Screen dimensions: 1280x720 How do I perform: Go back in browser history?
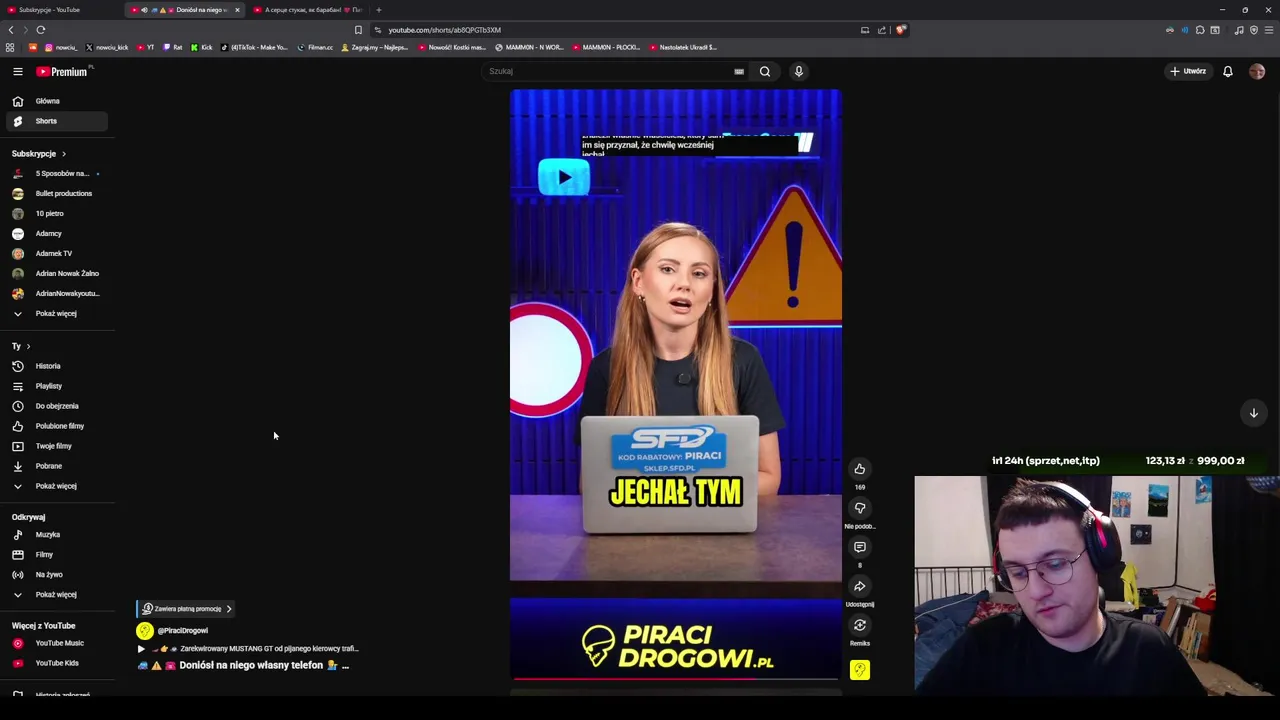(11, 30)
